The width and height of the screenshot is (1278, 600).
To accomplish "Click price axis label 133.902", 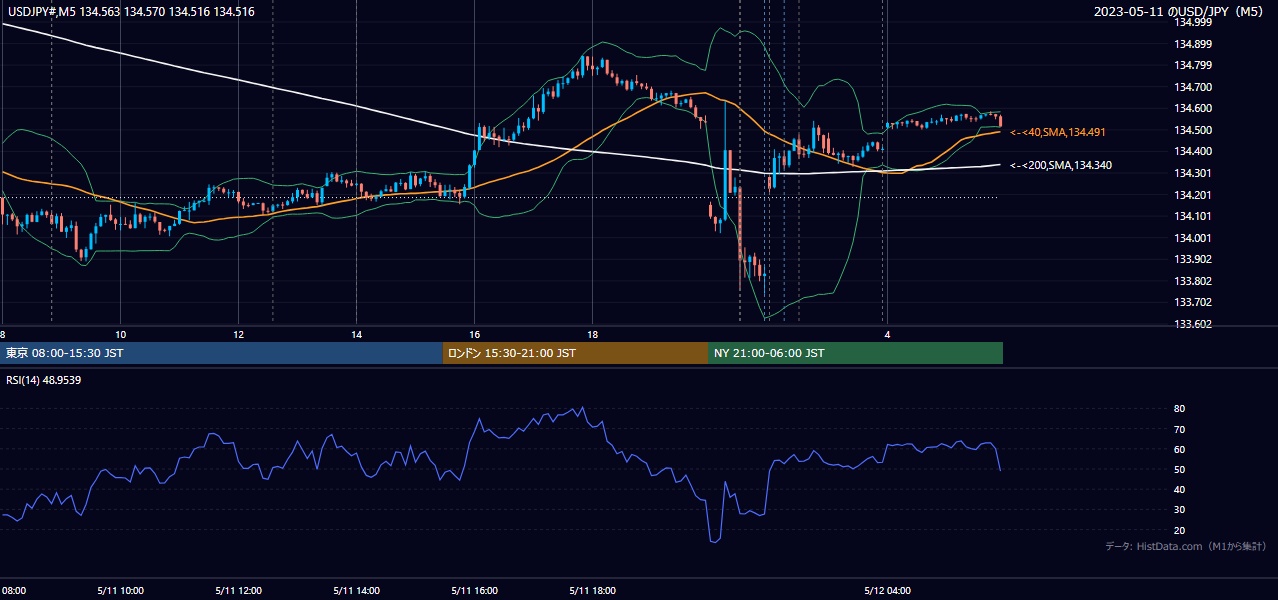I will [1191, 259].
